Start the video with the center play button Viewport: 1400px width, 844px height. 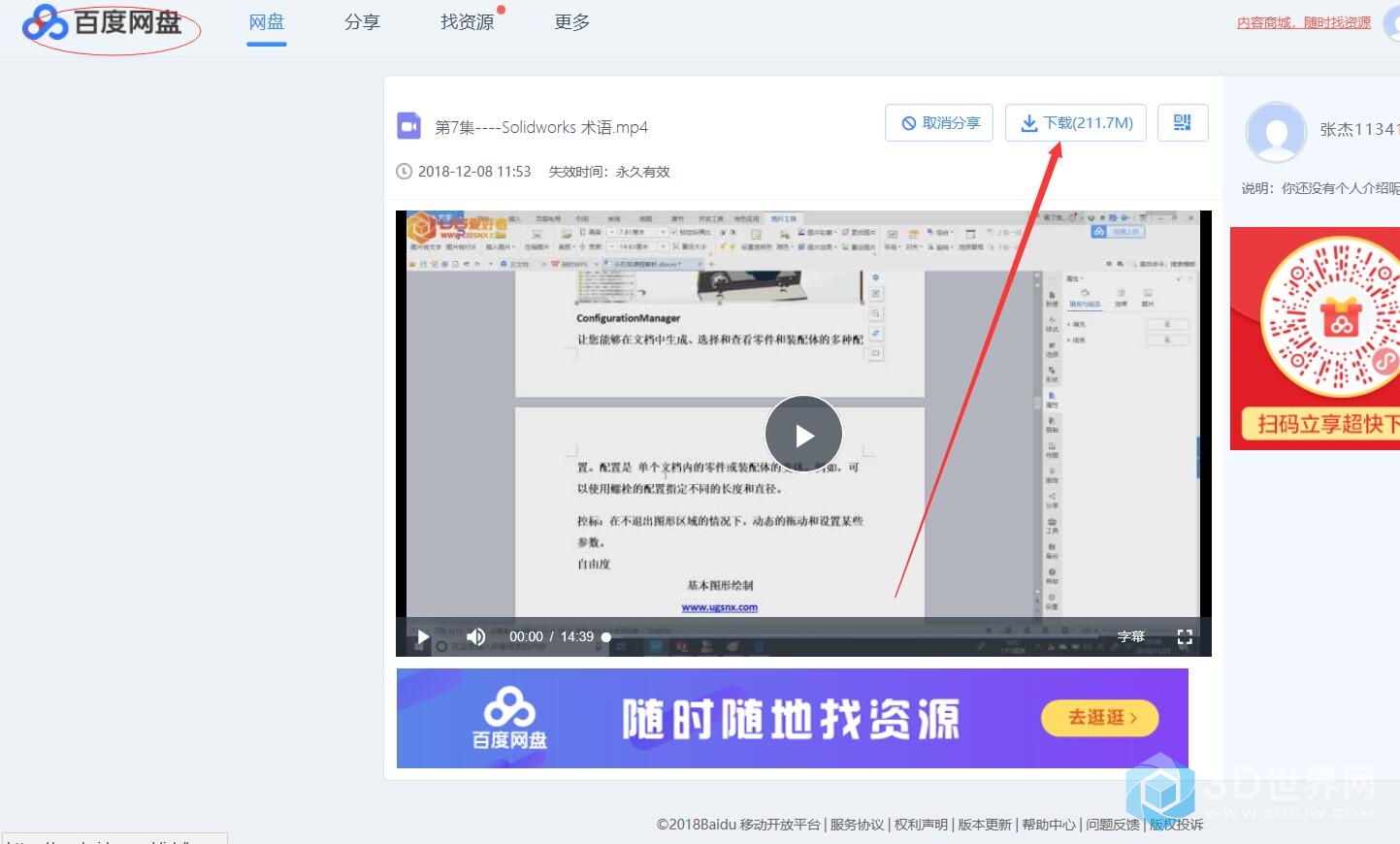803,435
